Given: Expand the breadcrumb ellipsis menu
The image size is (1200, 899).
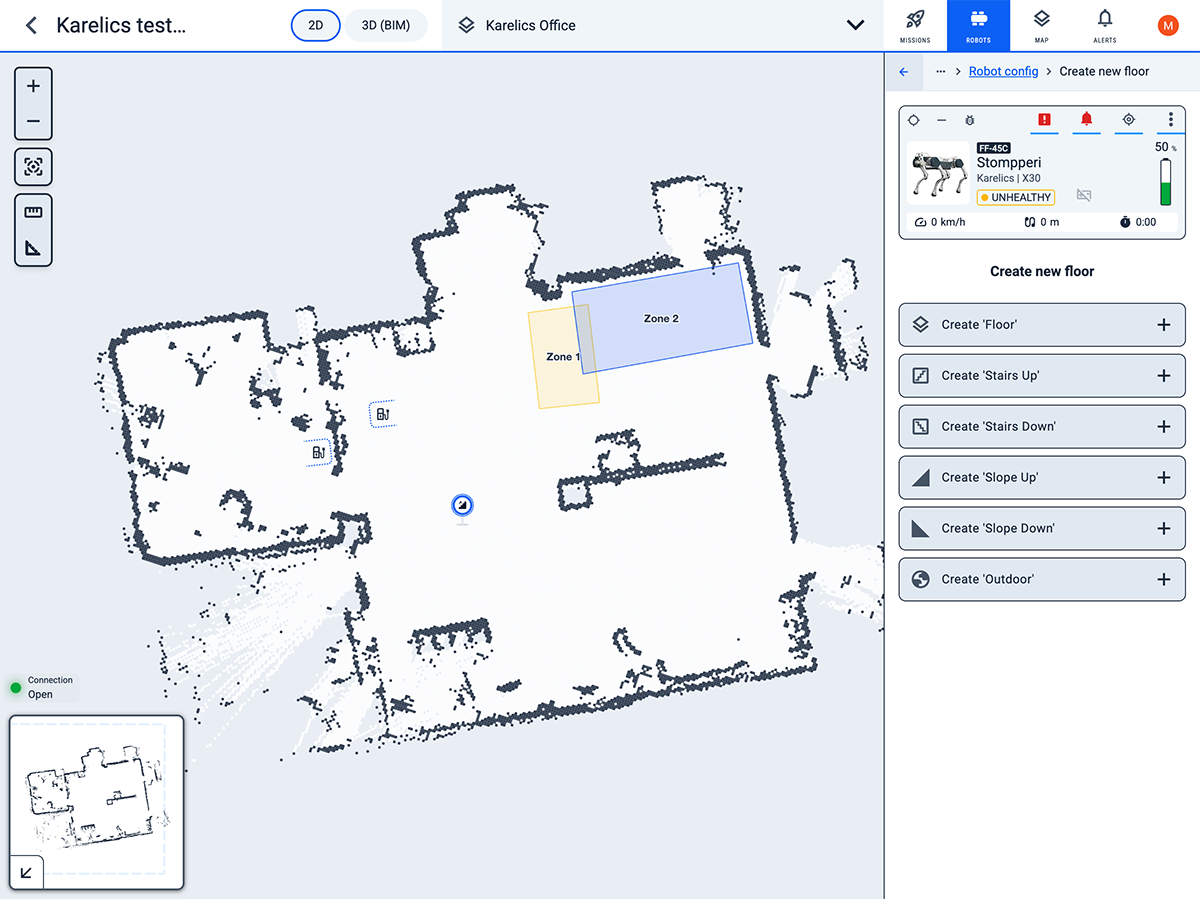Looking at the screenshot, I should [x=939, y=71].
